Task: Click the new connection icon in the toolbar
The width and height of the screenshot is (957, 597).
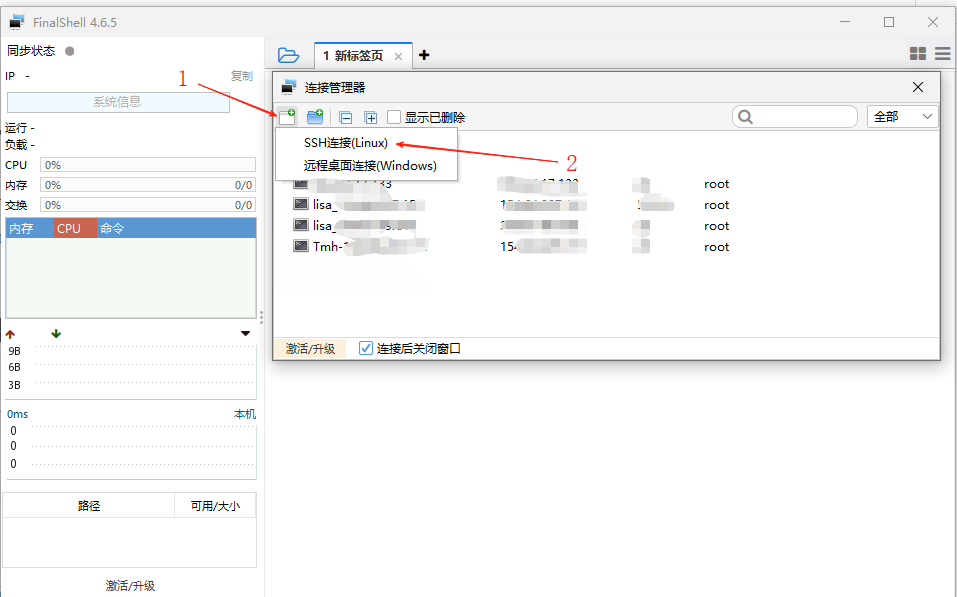Action: click(287, 116)
